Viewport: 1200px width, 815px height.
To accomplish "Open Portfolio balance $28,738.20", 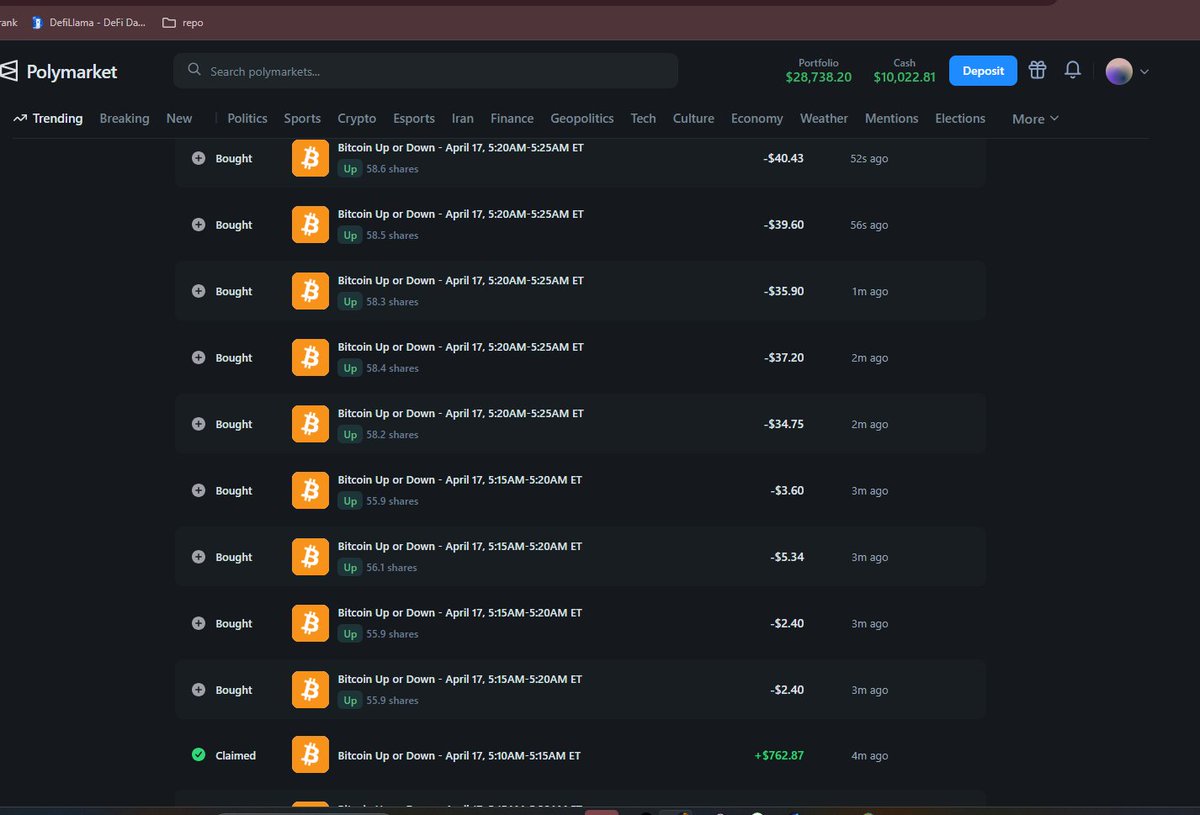I will pyautogui.click(x=818, y=70).
